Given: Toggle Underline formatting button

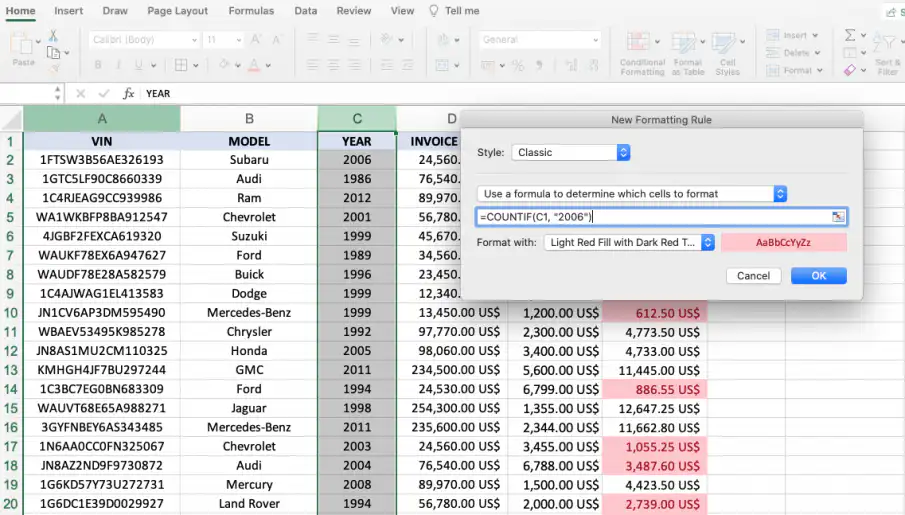Looking at the screenshot, I should [139, 65].
